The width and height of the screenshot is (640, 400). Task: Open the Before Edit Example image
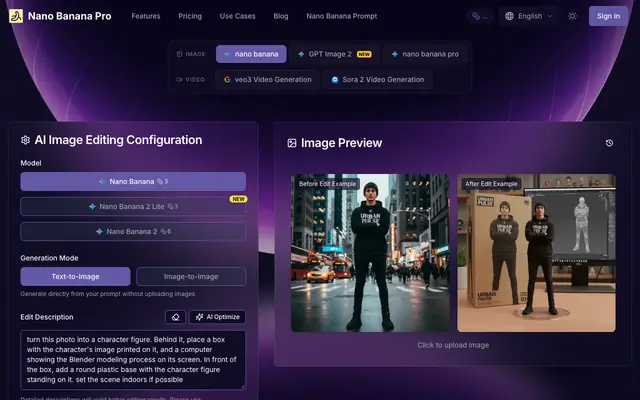370,253
